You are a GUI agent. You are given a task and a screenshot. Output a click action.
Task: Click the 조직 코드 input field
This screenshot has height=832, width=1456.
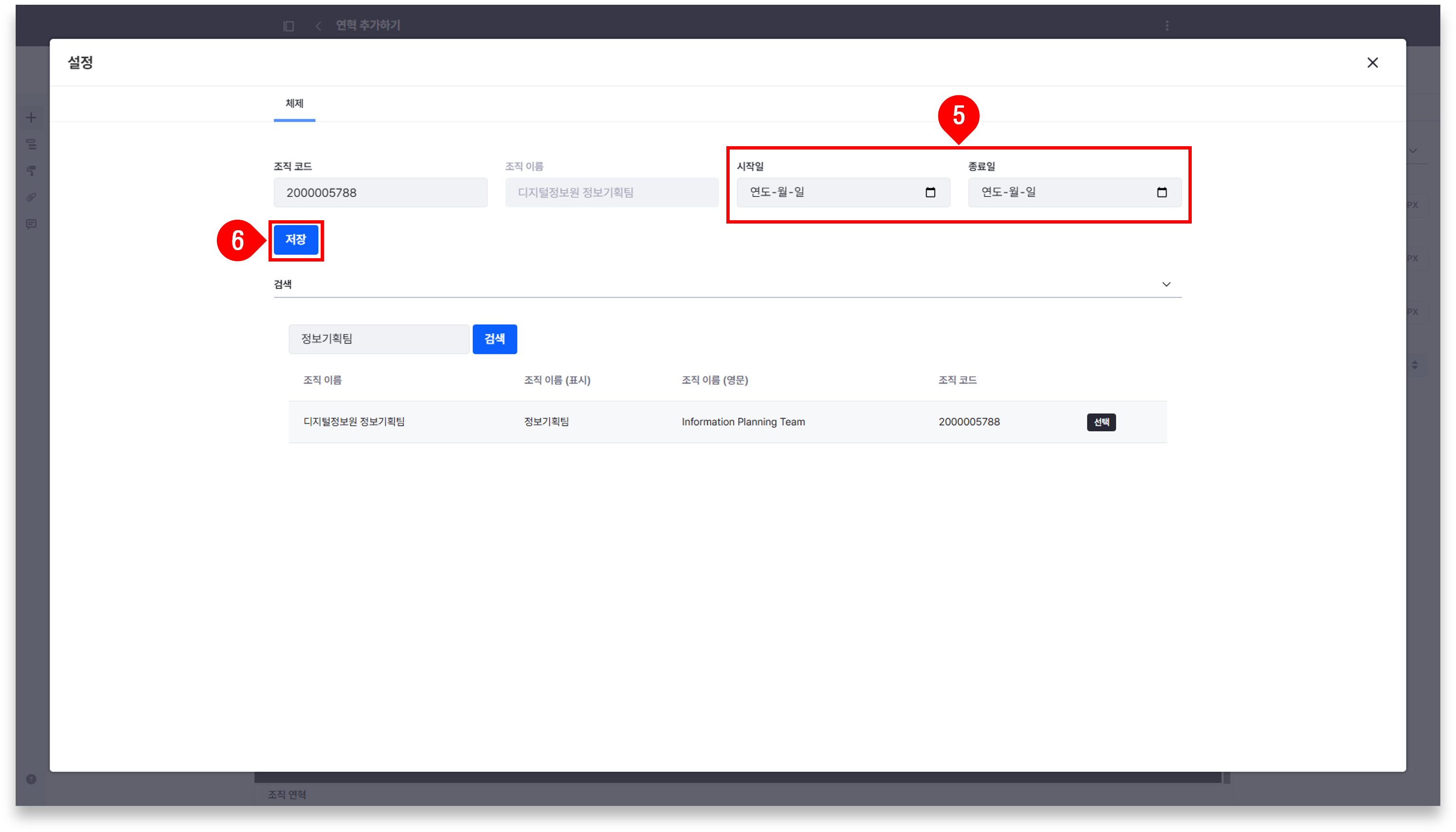[380, 193]
